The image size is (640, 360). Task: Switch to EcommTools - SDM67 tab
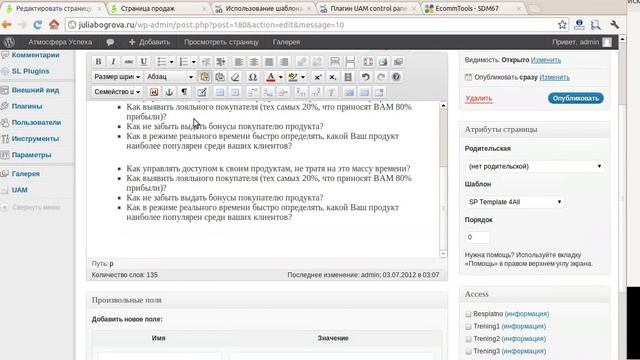[x=473, y=8]
